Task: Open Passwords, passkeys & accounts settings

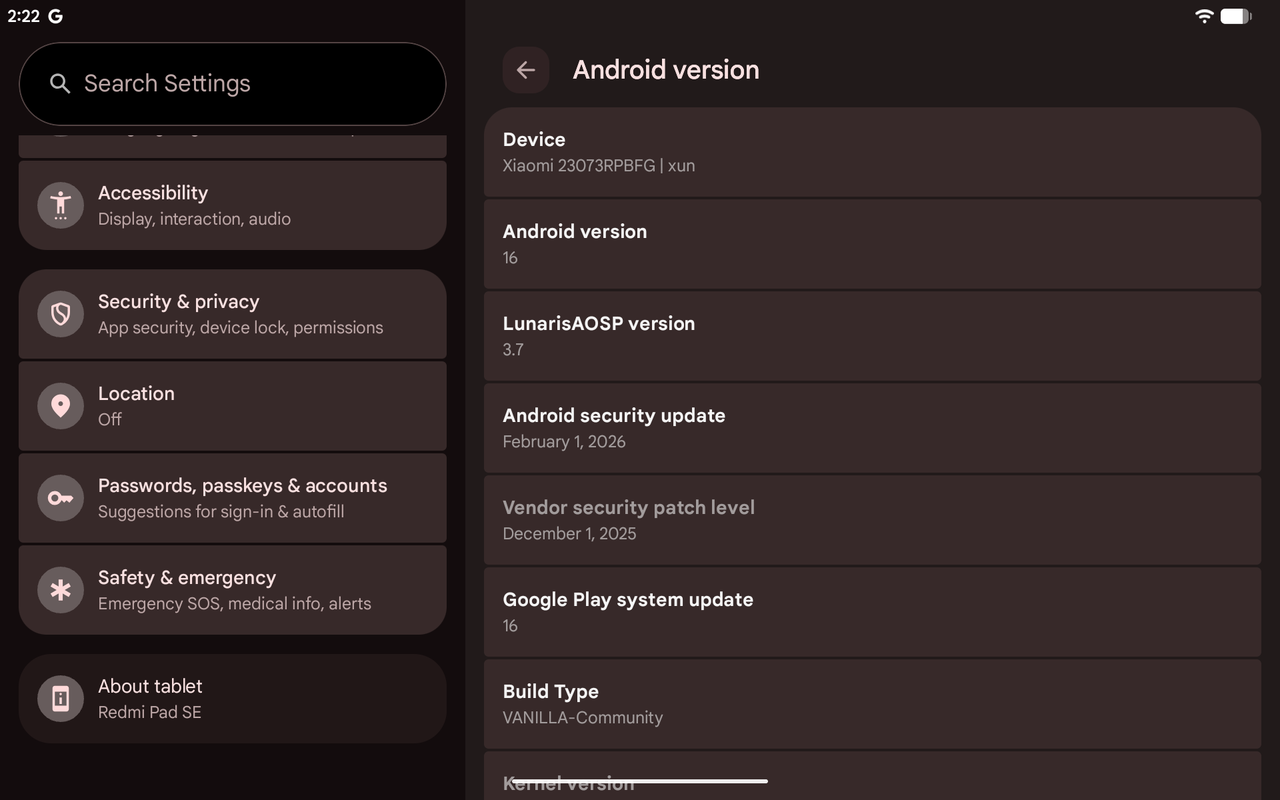Action: coord(242,498)
